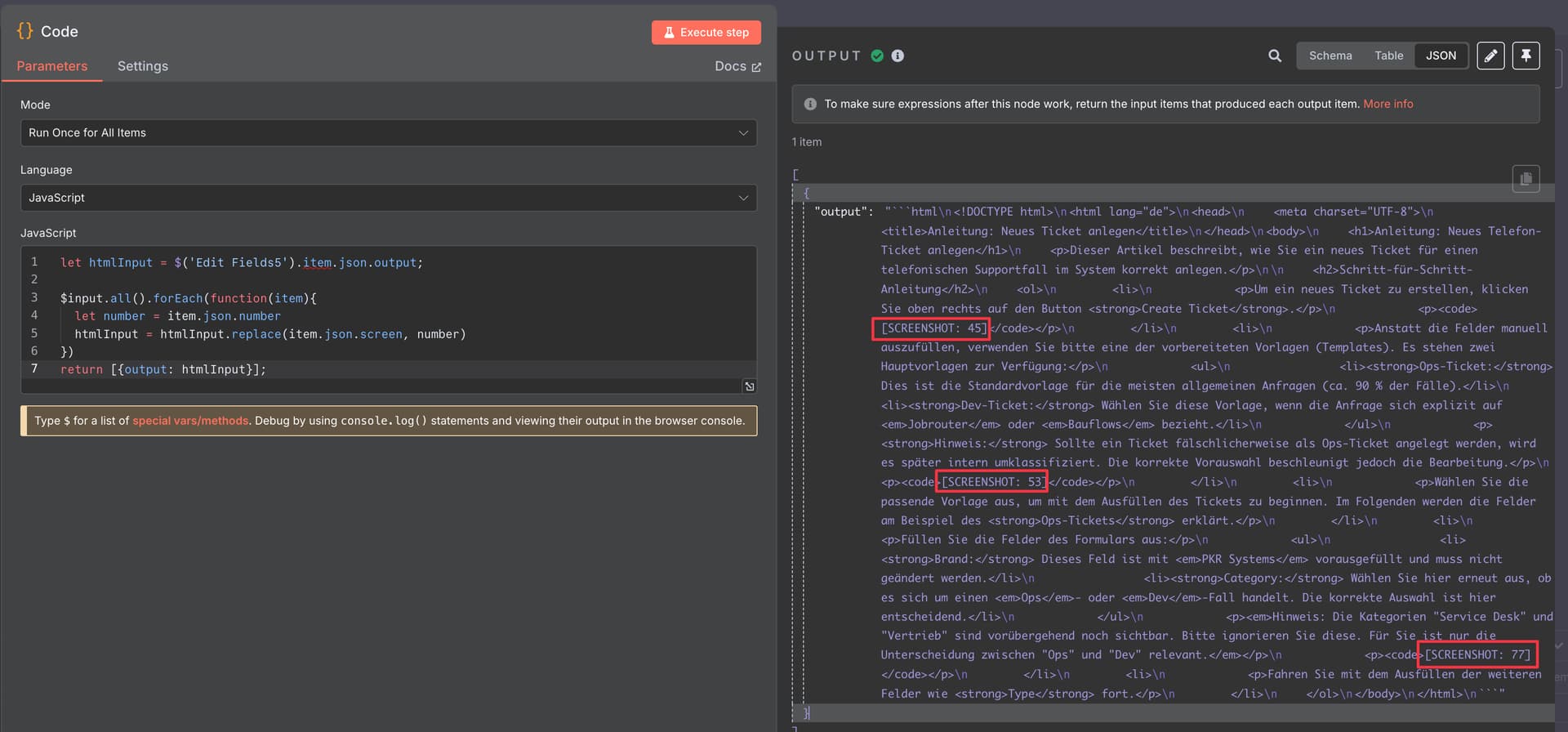Click the Code node title
This screenshot has width=1568, height=732.
pyautogui.click(x=60, y=31)
